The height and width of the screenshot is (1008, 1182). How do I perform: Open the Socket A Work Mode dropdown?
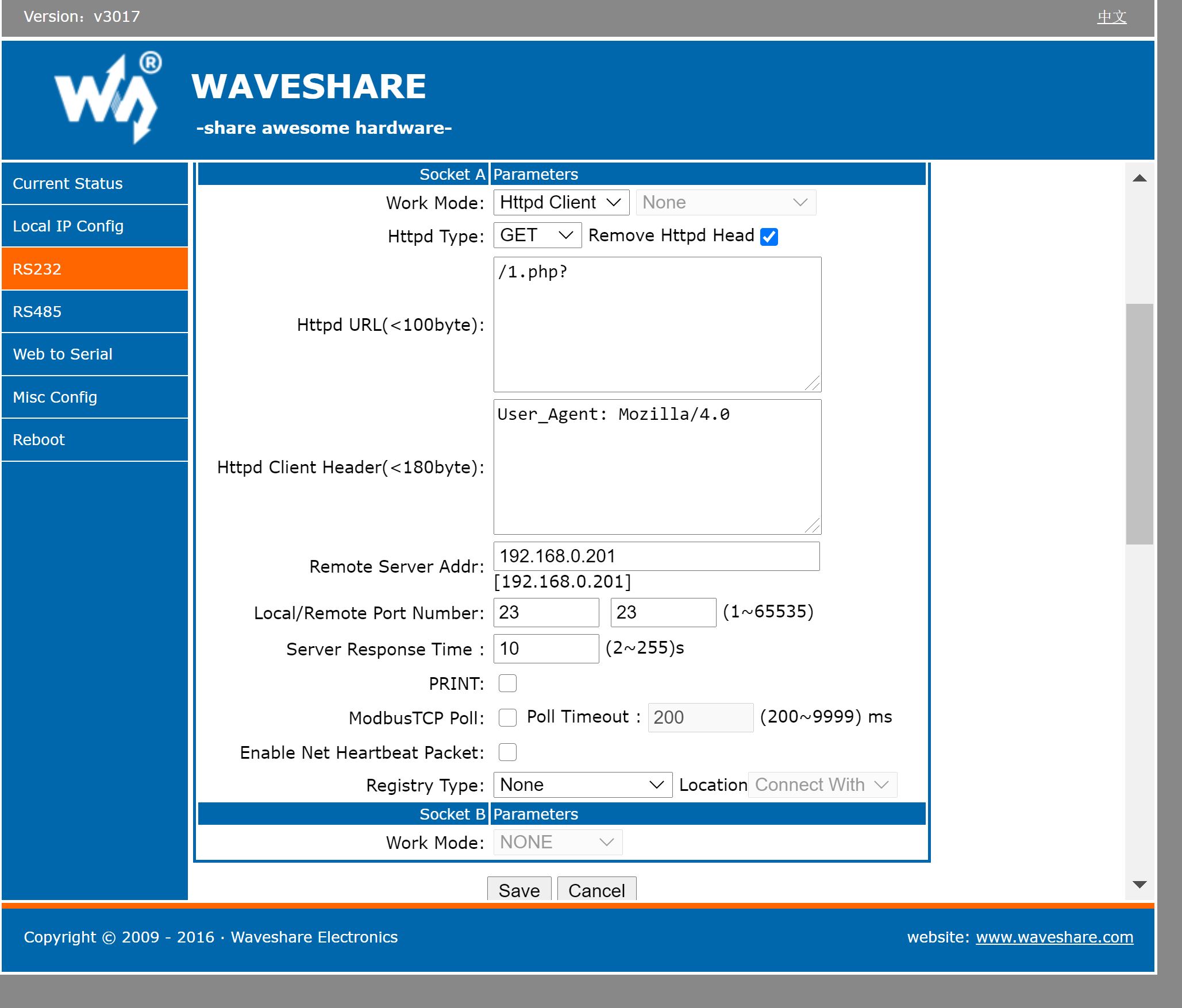(560, 203)
